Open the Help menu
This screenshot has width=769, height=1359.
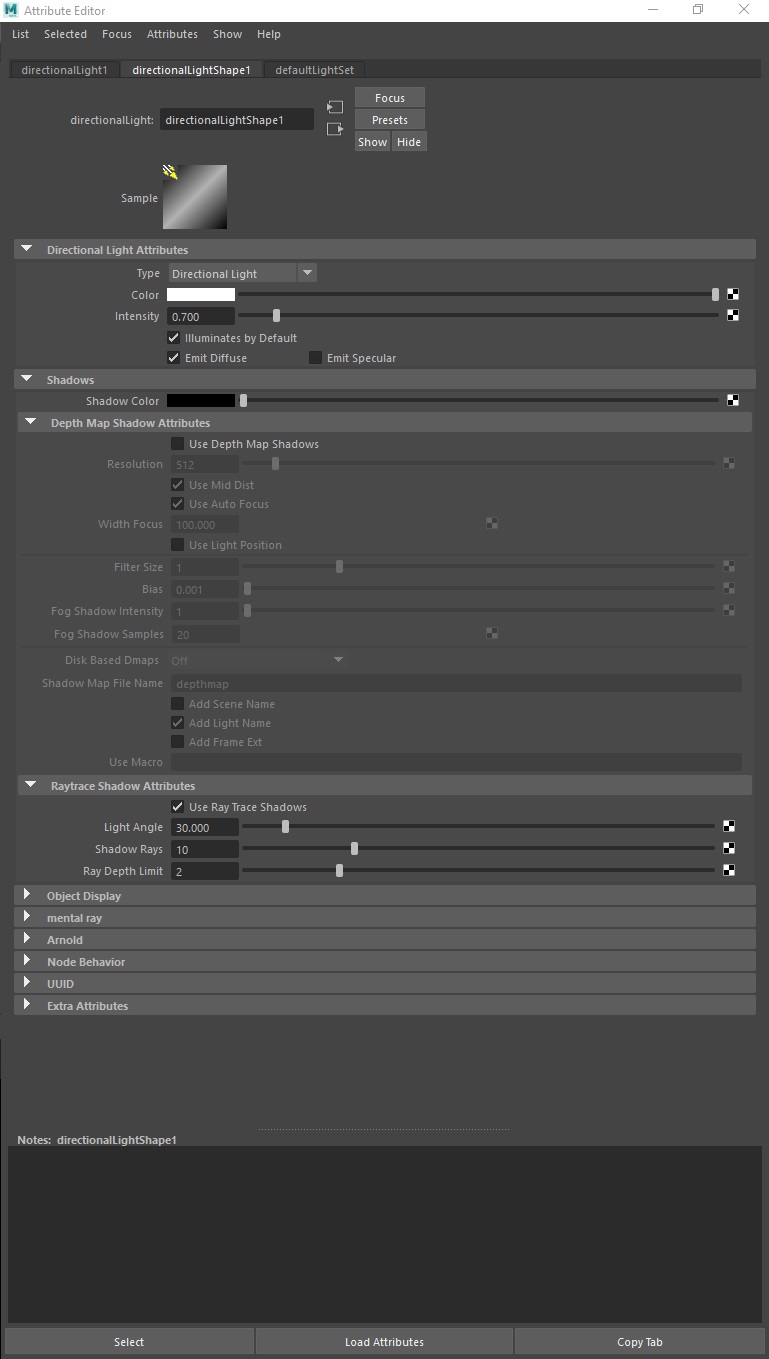[269, 34]
